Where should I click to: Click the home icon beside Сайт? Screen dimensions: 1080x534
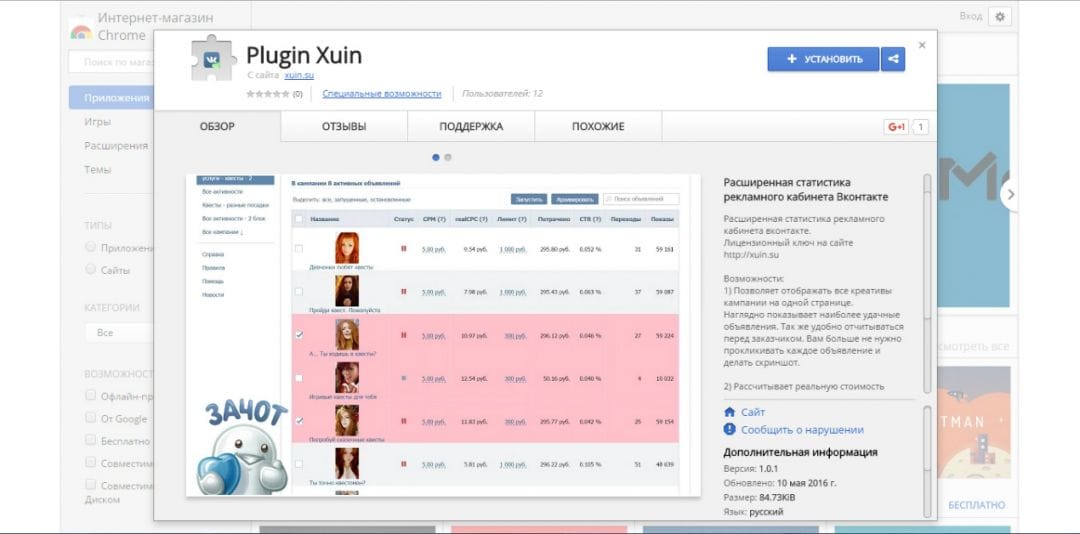coord(729,412)
